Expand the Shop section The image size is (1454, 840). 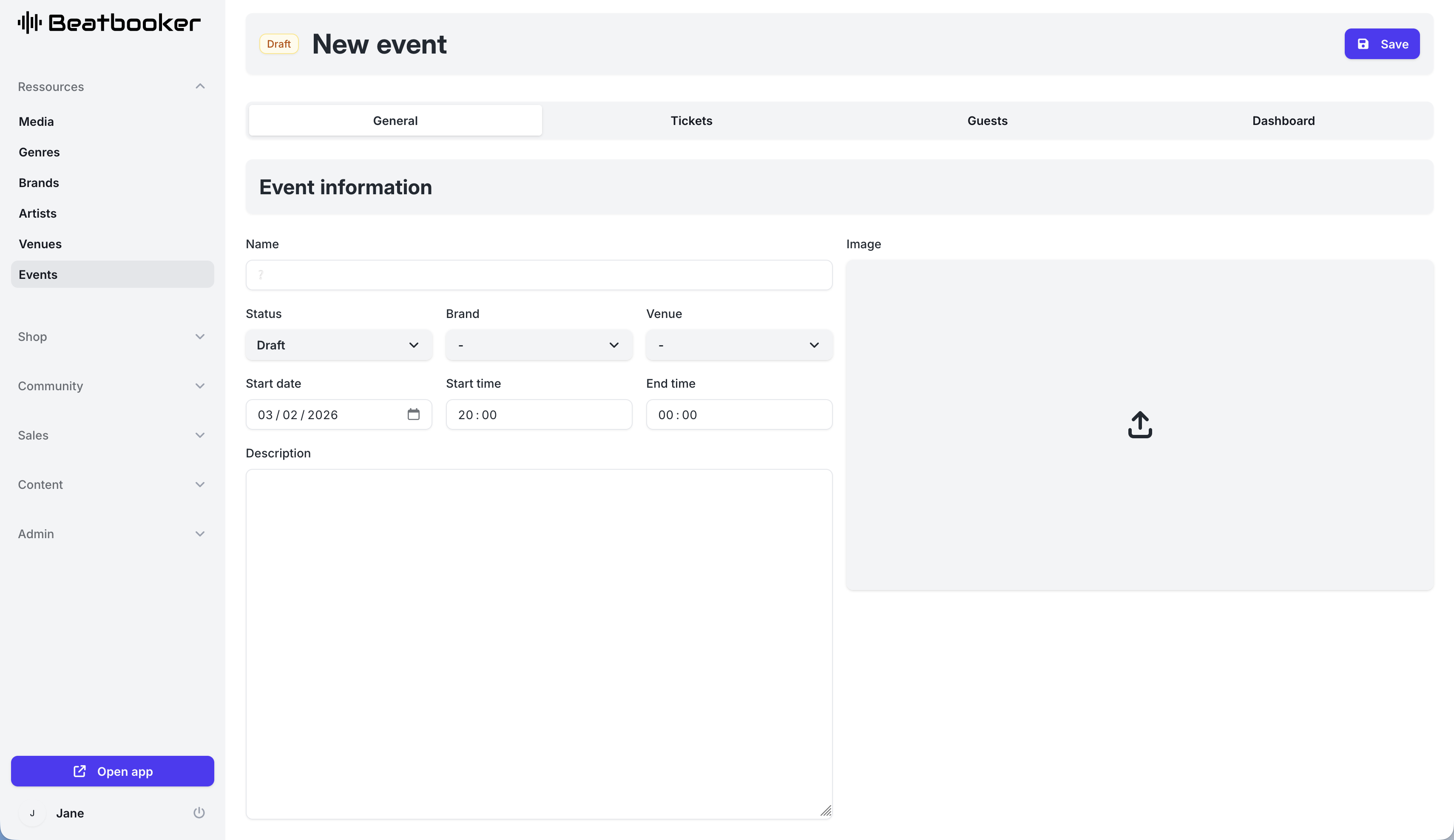pyautogui.click(x=200, y=336)
